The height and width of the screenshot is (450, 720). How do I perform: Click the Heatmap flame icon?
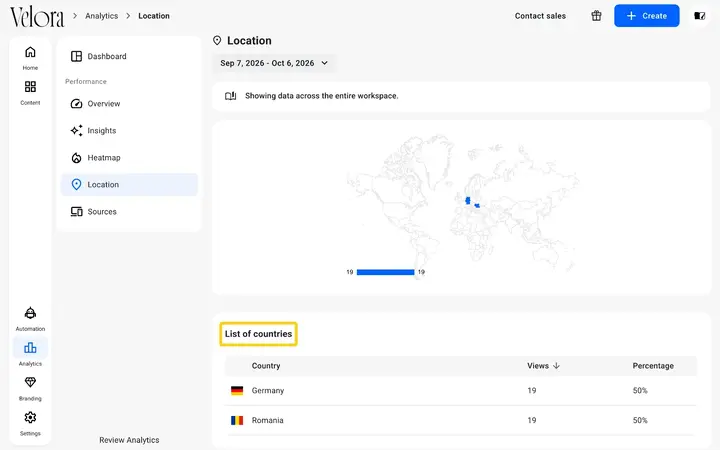point(76,158)
